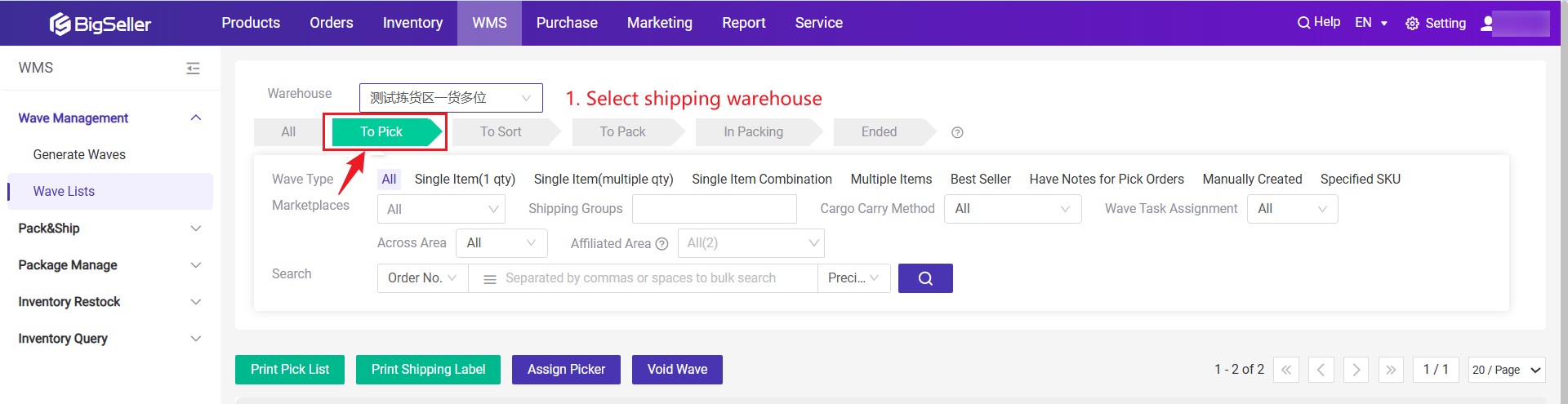
Task: Collapse the WMS sidebar menu icon
Action: [193, 69]
